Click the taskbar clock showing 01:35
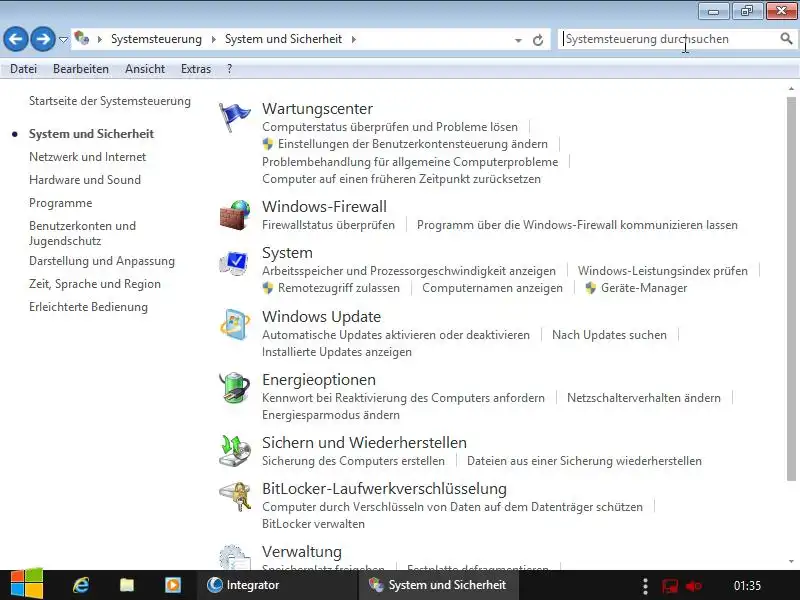This screenshot has width=800, height=600. [747, 586]
